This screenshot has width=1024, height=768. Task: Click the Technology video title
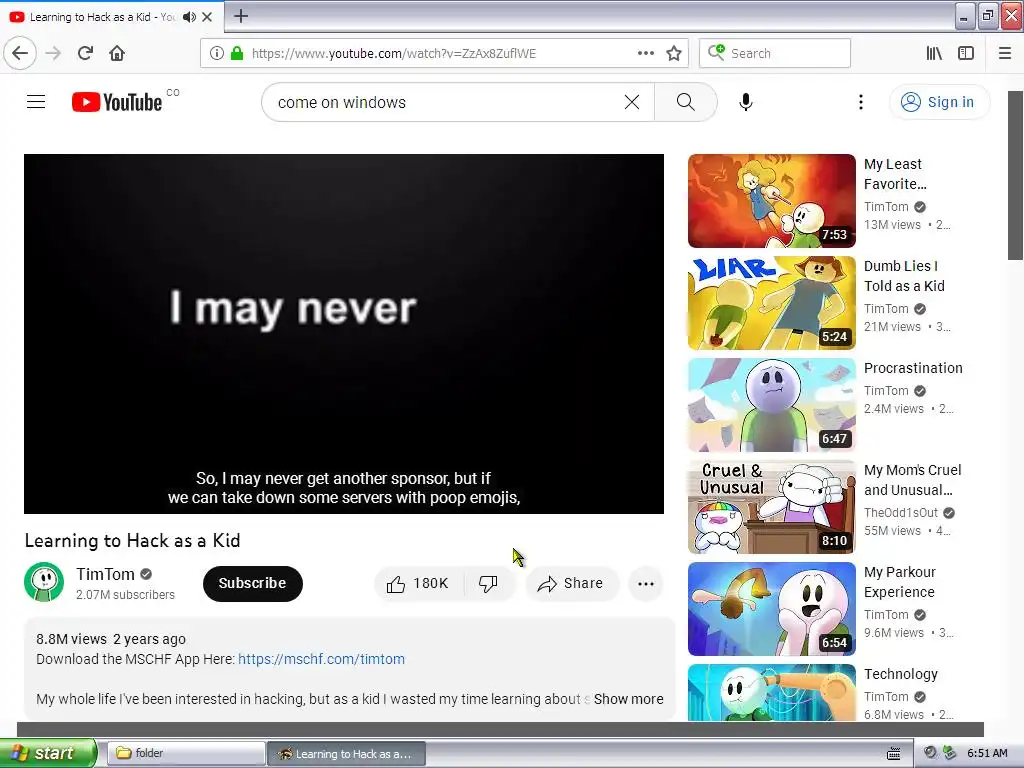tap(901, 673)
